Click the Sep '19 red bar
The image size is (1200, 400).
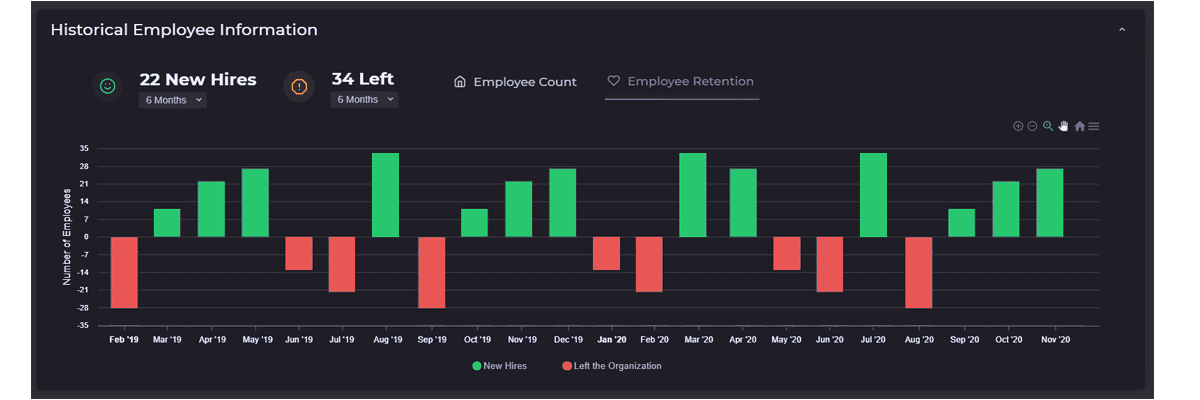[x=431, y=272]
